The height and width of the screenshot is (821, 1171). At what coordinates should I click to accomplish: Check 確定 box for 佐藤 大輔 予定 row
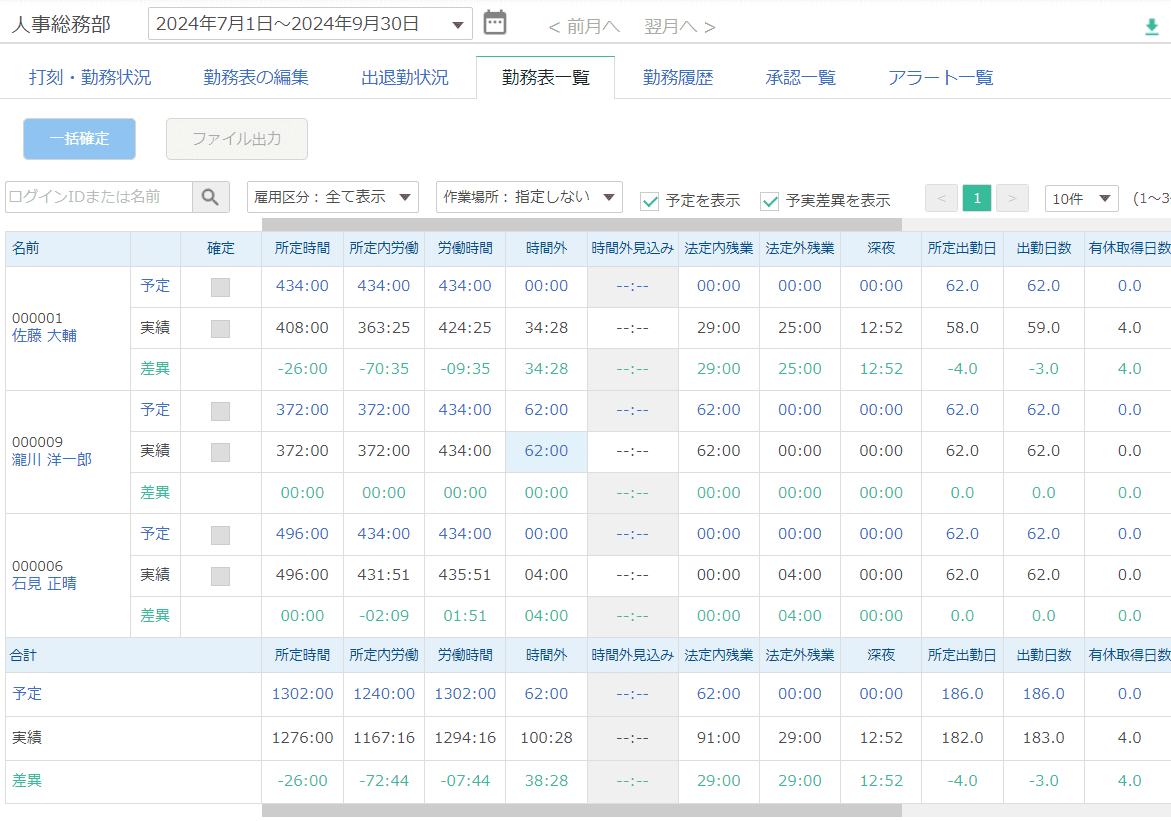pyautogui.click(x=220, y=287)
